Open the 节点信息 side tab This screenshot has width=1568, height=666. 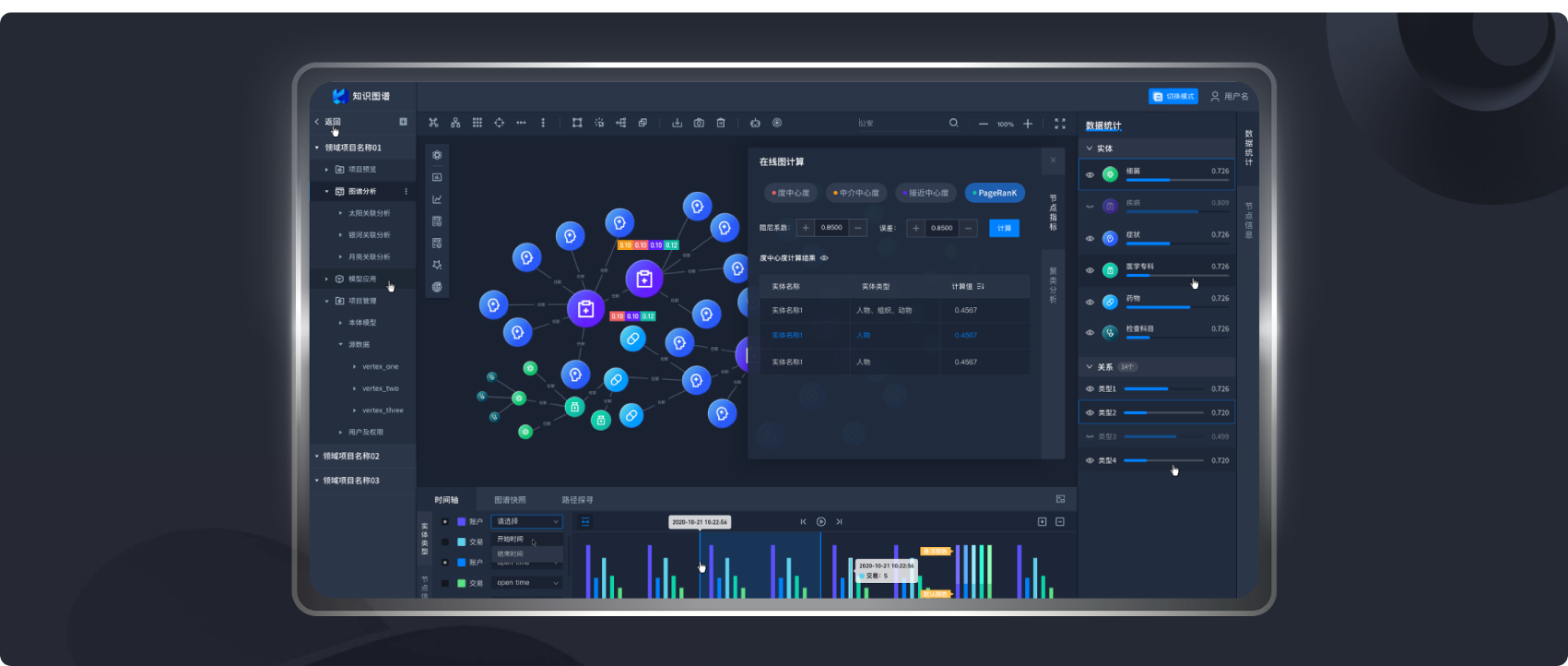point(1249,220)
